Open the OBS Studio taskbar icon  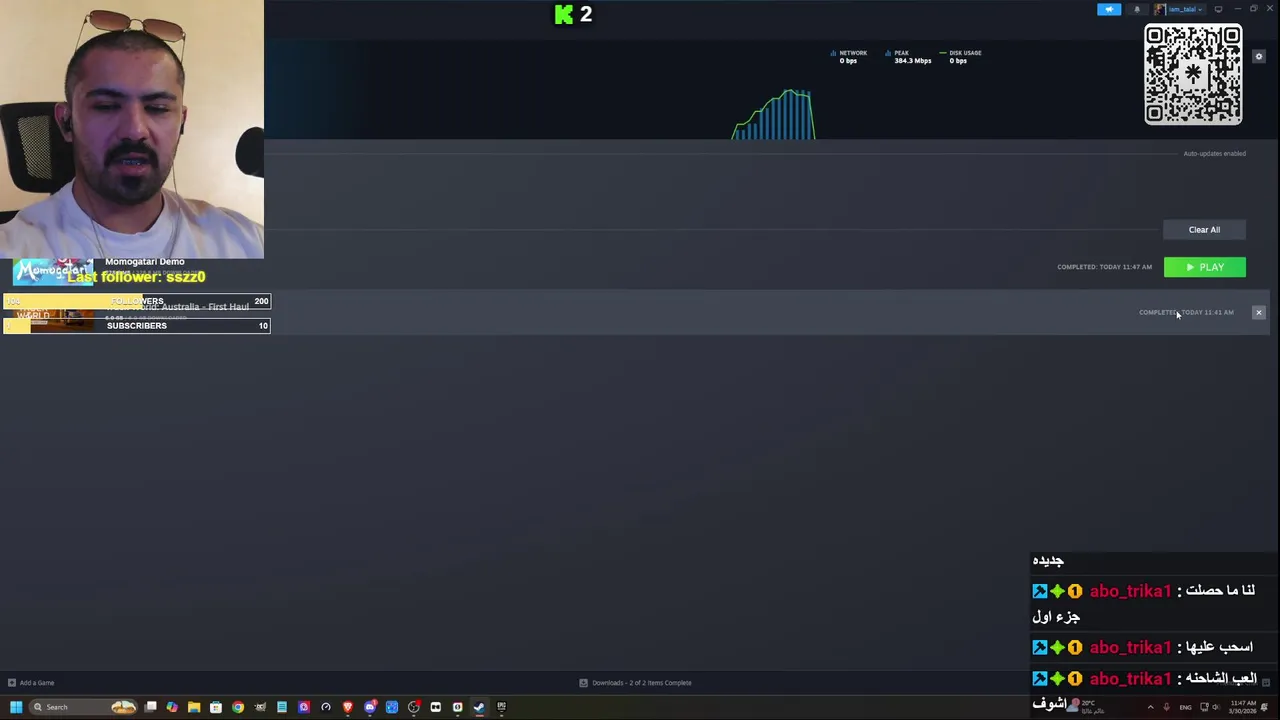coord(414,707)
